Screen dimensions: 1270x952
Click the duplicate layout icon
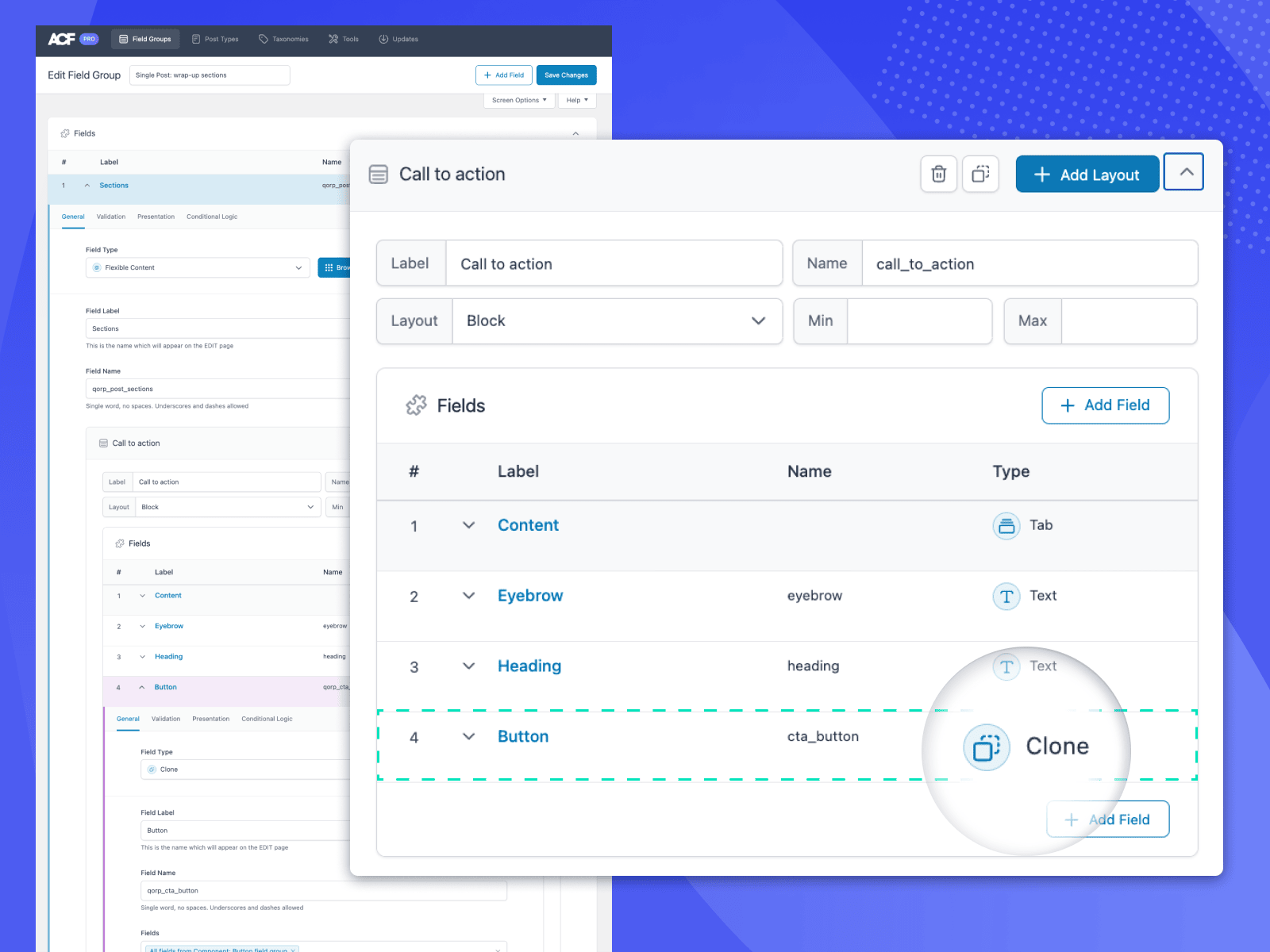coord(980,174)
